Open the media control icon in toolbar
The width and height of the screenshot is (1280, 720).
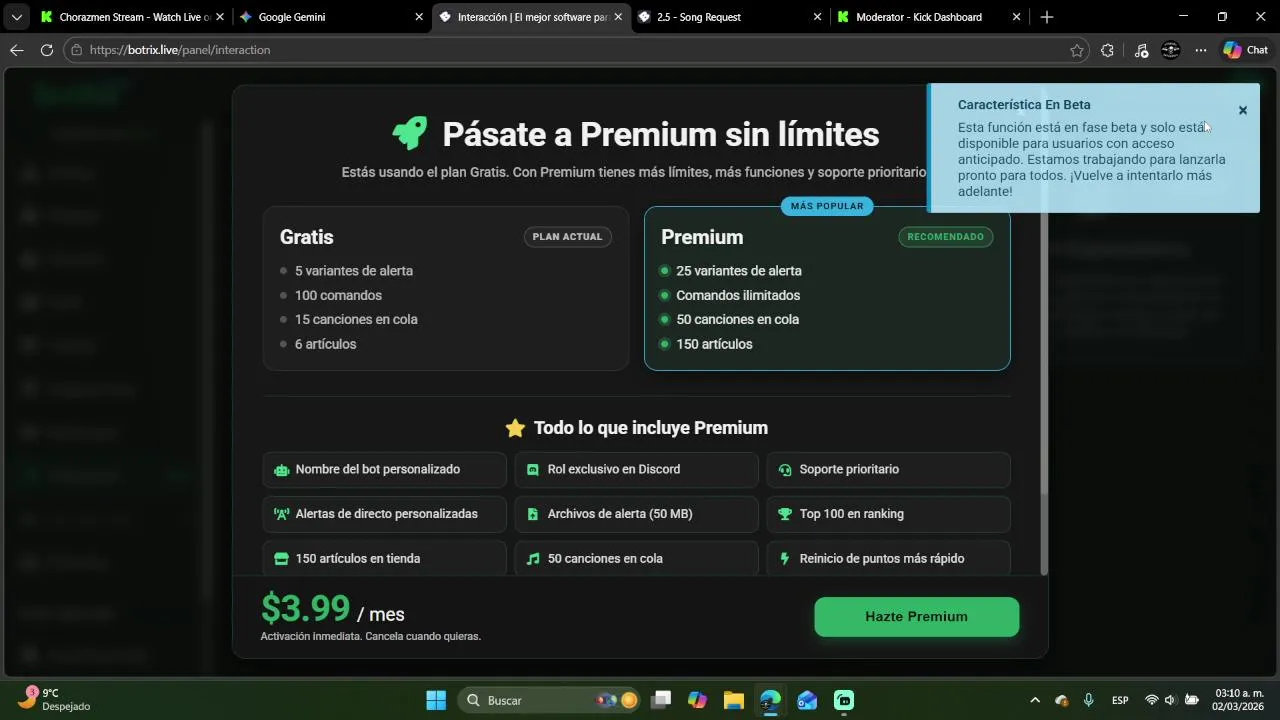click(x=1141, y=50)
